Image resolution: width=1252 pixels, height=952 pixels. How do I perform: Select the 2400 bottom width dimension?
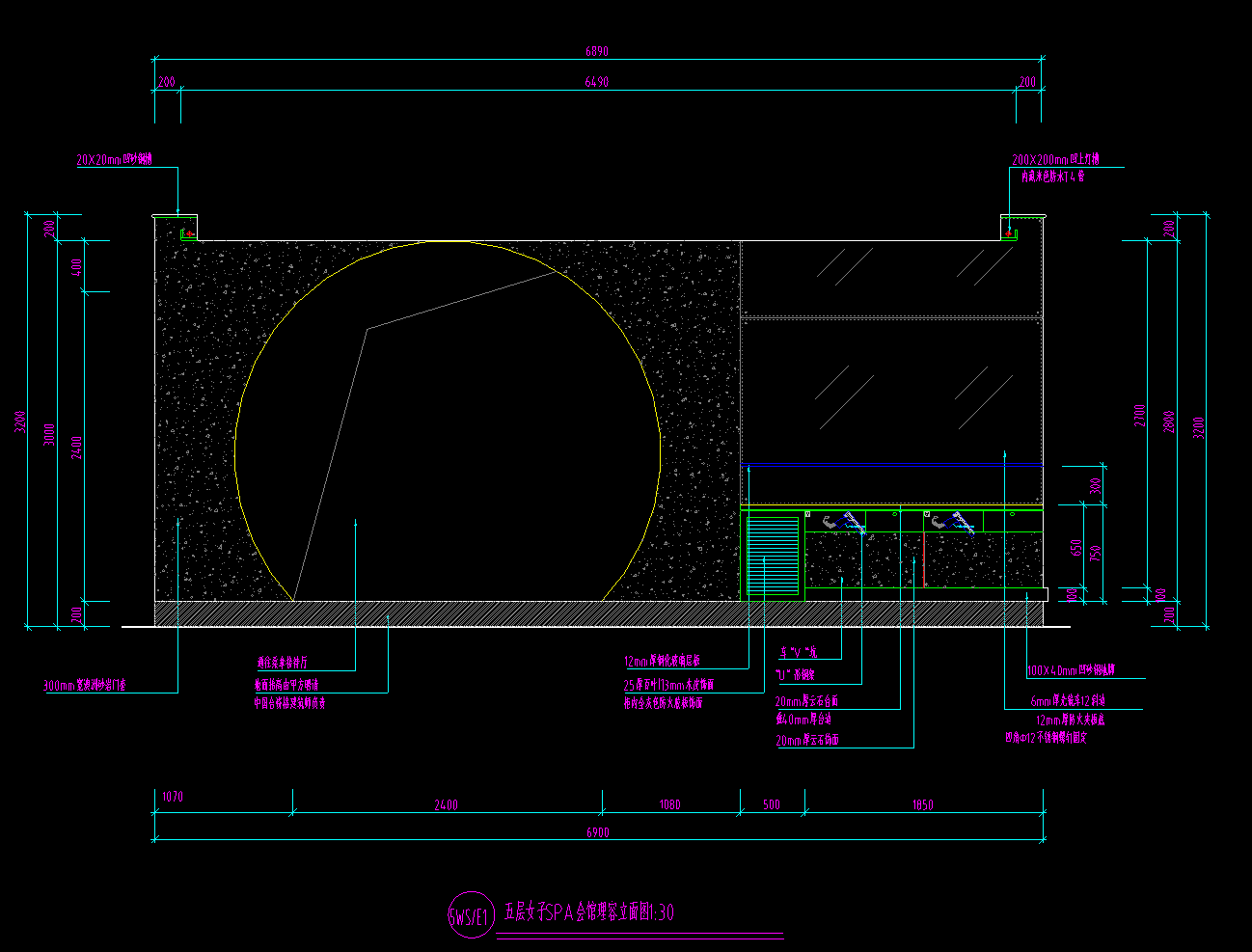click(446, 804)
